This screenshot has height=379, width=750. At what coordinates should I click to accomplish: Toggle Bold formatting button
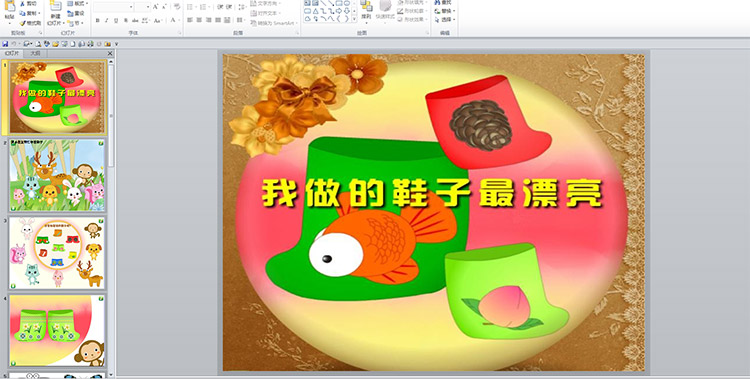coord(98,21)
